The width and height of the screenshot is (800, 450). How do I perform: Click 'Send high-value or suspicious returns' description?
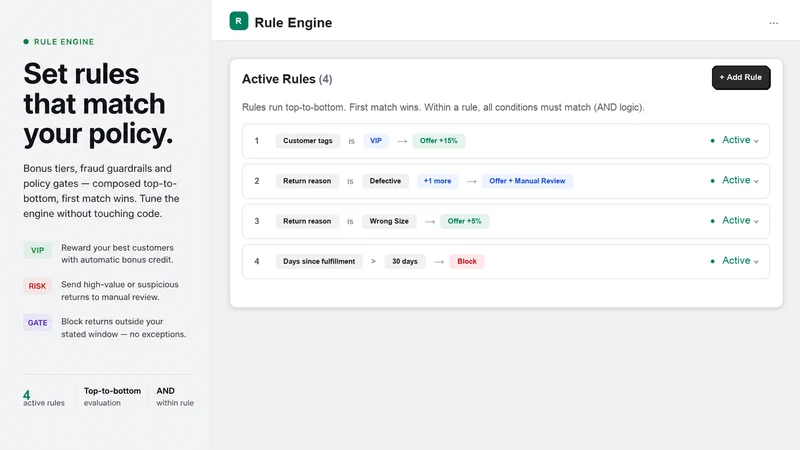[x=120, y=291]
